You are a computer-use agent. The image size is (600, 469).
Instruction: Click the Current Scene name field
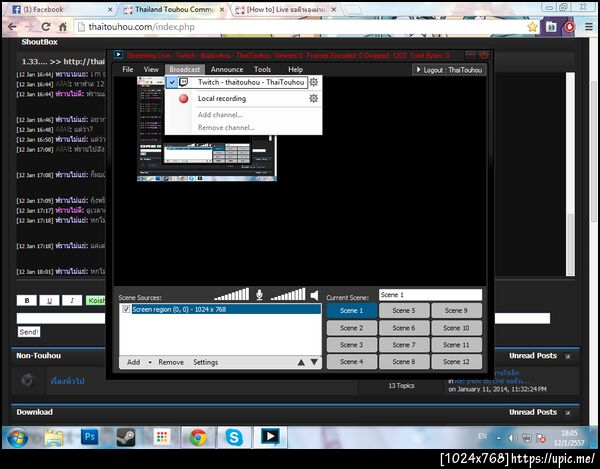coord(430,295)
